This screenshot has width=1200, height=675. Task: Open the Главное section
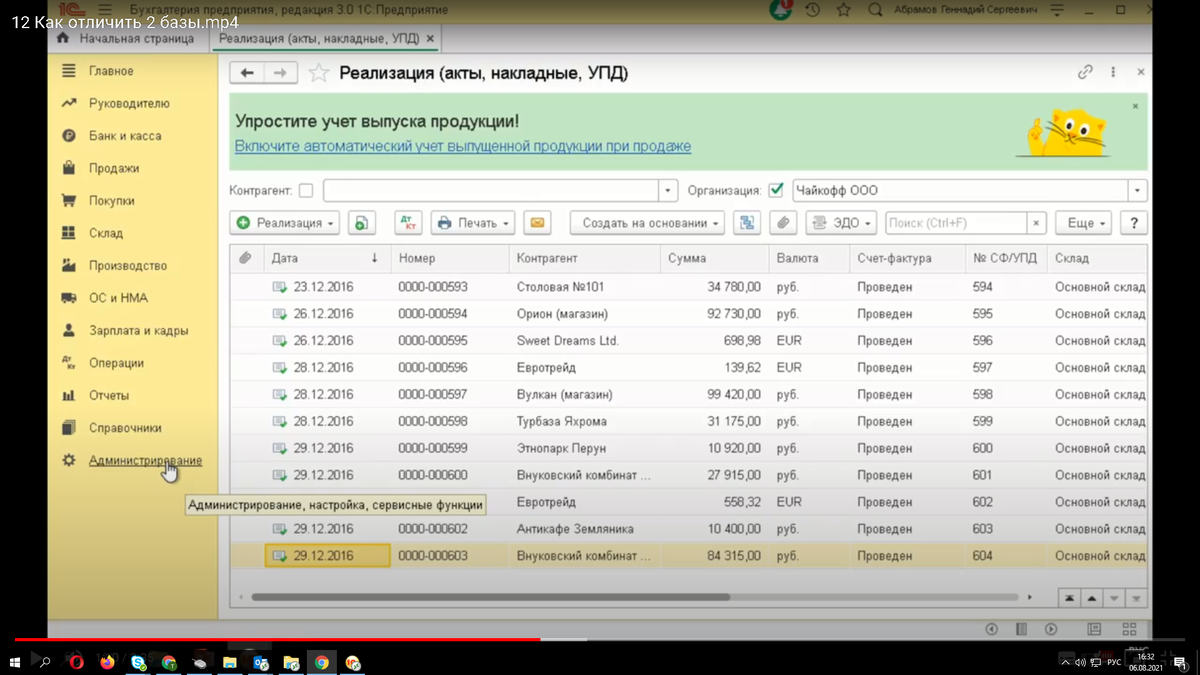(x=110, y=71)
